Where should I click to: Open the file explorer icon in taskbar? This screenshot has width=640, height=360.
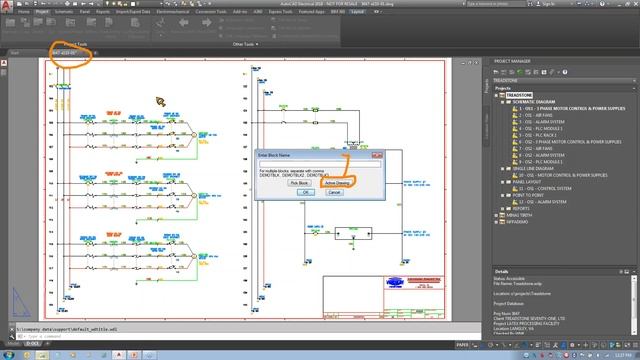click(42, 355)
